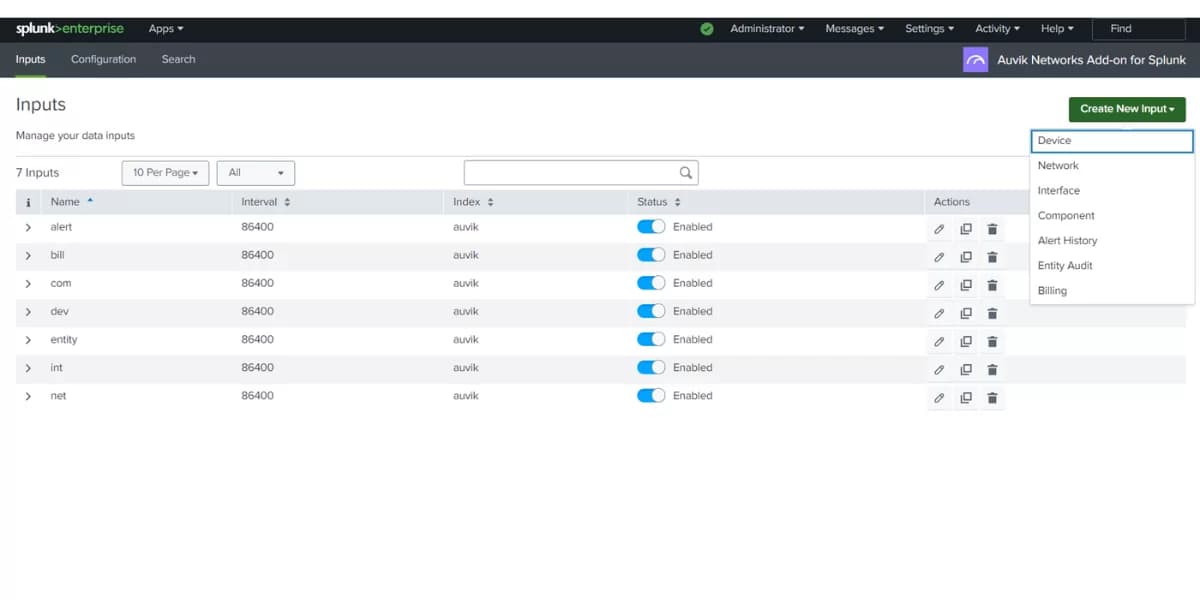Image resolution: width=1200 pixels, height=600 pixels.
Task: Toggle the entity input to disabled
Action: (650, 339)
